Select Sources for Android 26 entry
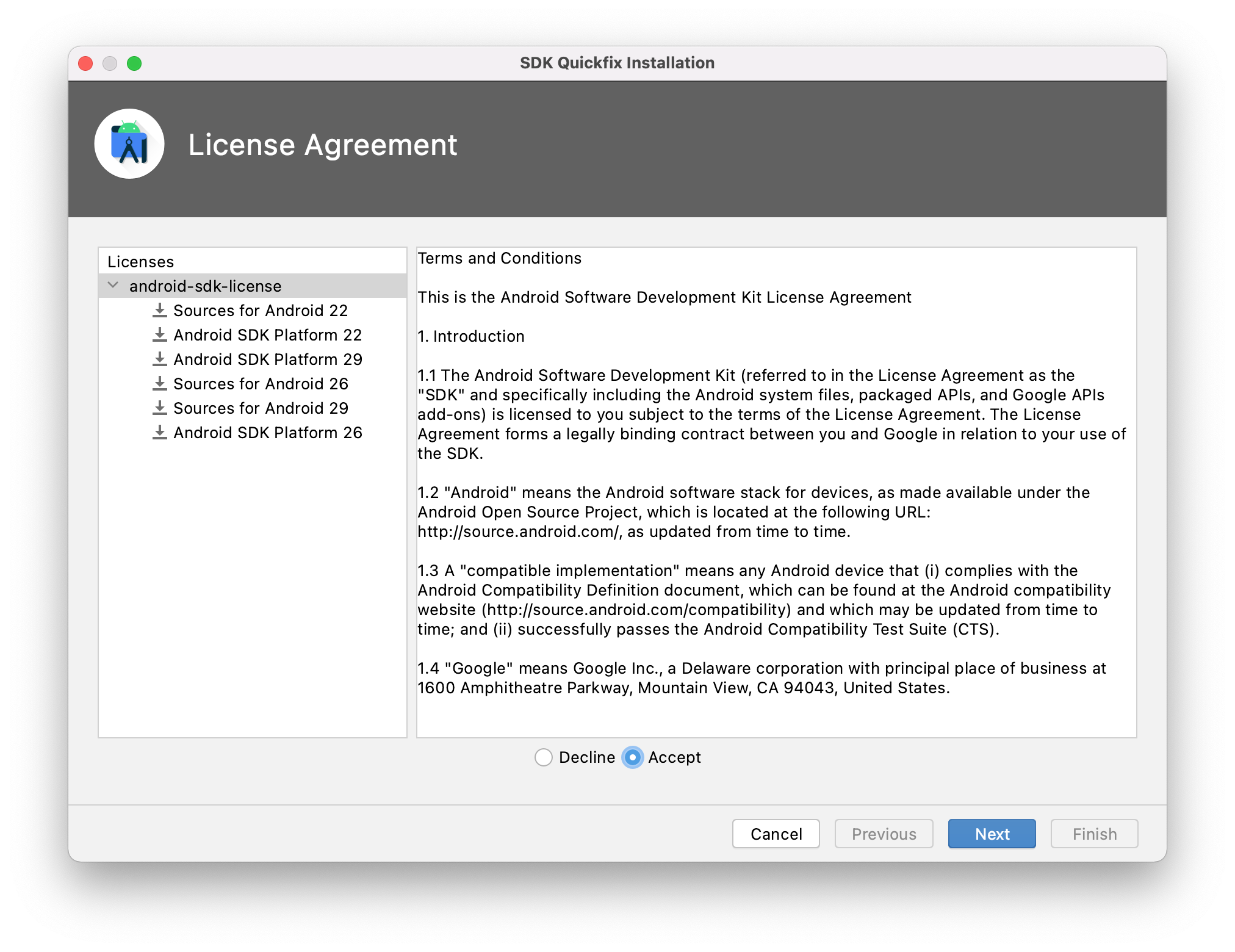The height and width of the screenshot is (952, 1235). [x=261, y=384]
